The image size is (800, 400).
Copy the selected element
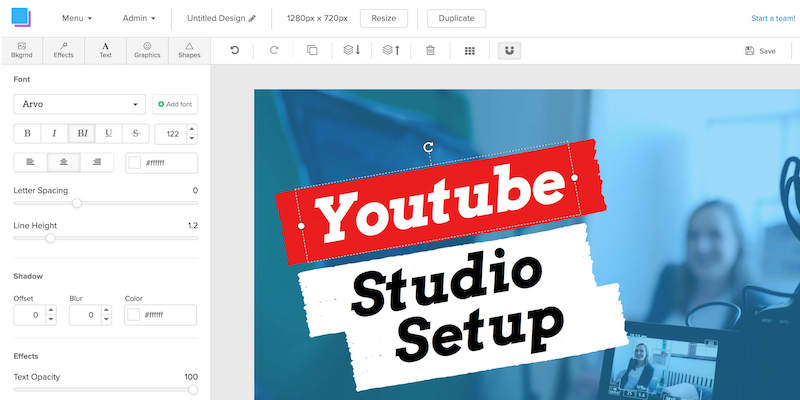(312, 50)
